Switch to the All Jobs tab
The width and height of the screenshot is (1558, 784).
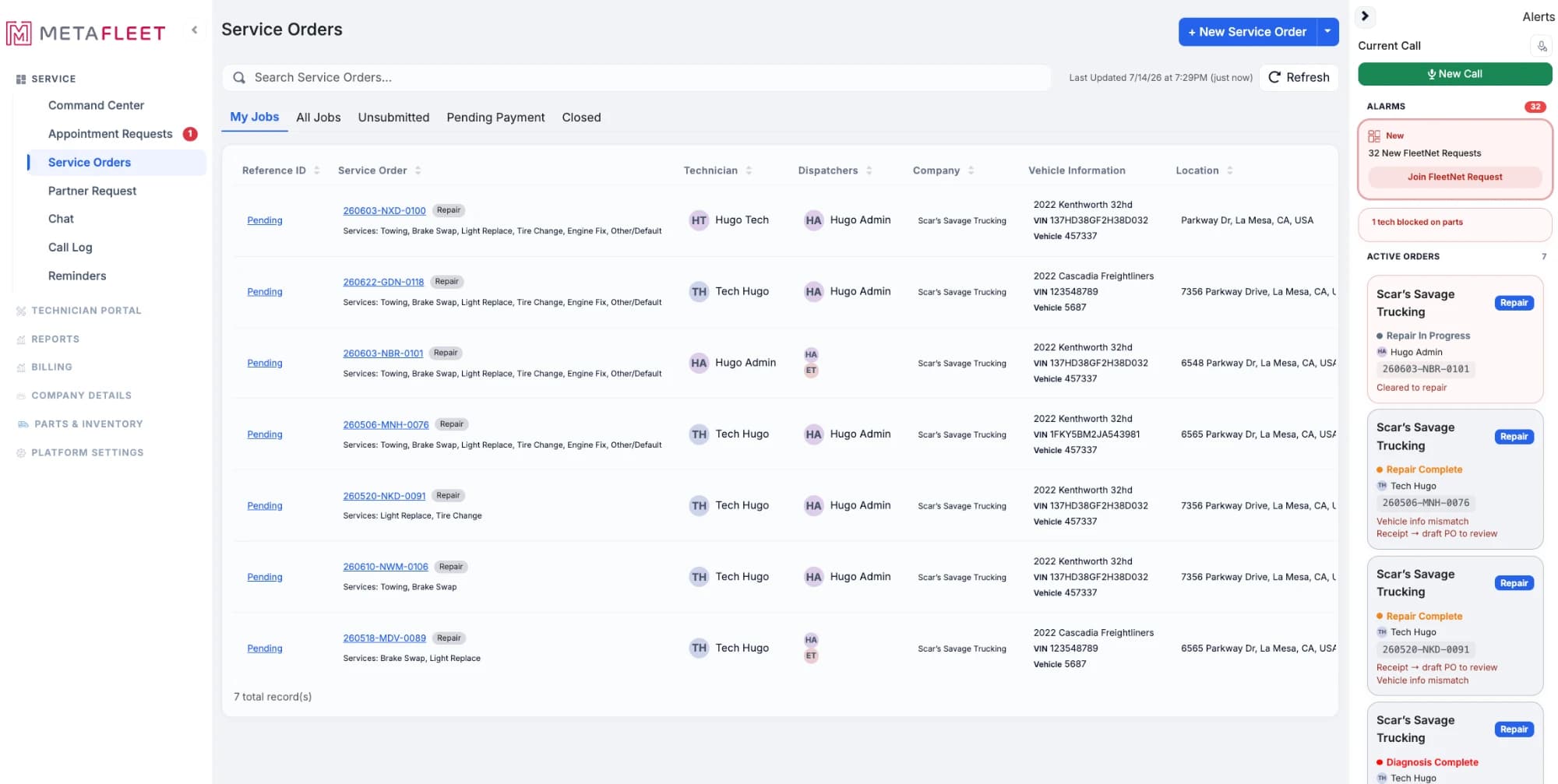coord(319,118)
